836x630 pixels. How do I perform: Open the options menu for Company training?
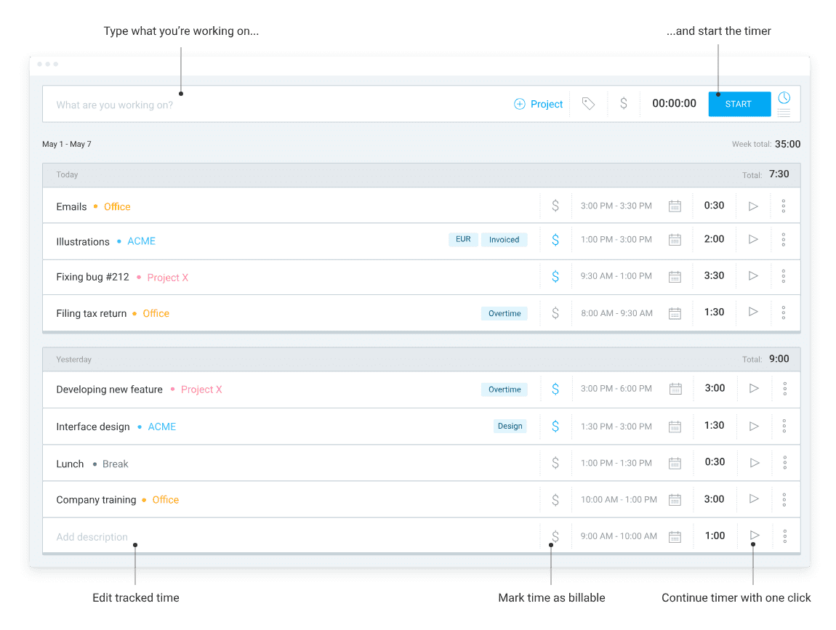(x=784, y=499)
